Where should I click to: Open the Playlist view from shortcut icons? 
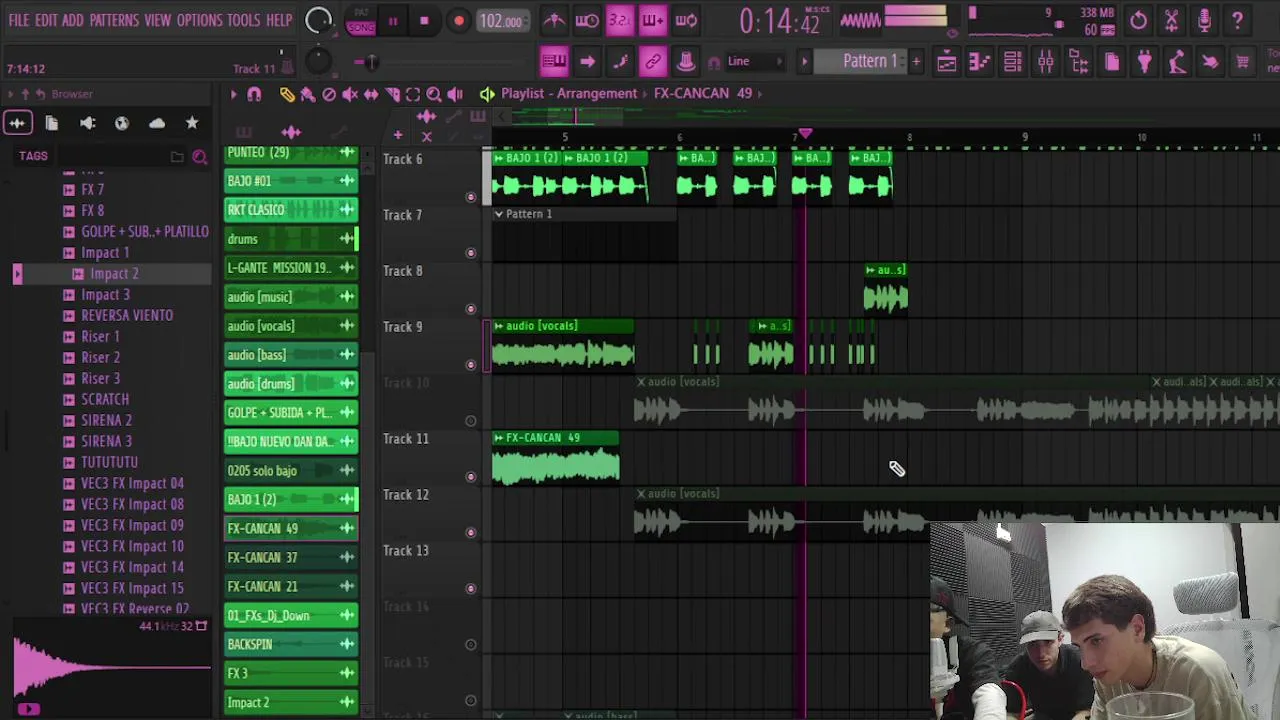pyautogui.click(x=946, y=62)
